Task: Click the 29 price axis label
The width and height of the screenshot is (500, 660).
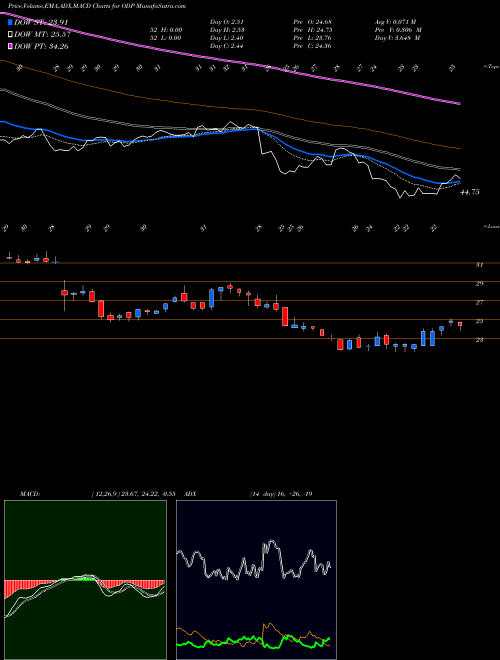Action: [479, 284]
